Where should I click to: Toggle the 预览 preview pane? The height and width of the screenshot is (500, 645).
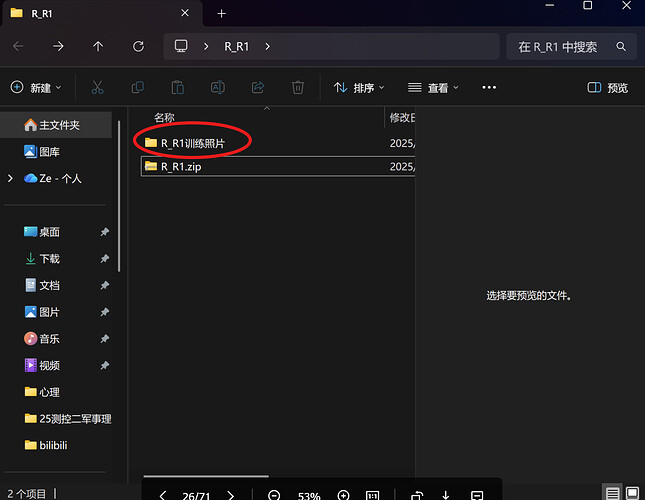click(608, 88)
